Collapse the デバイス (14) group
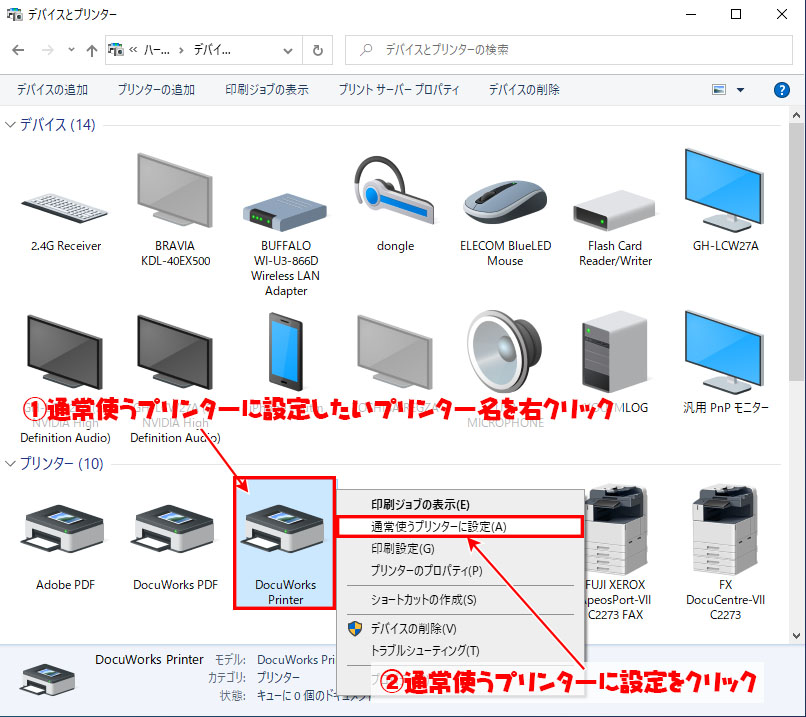The image size is (806, 717). pyautogui.click(x=10, y=124)
